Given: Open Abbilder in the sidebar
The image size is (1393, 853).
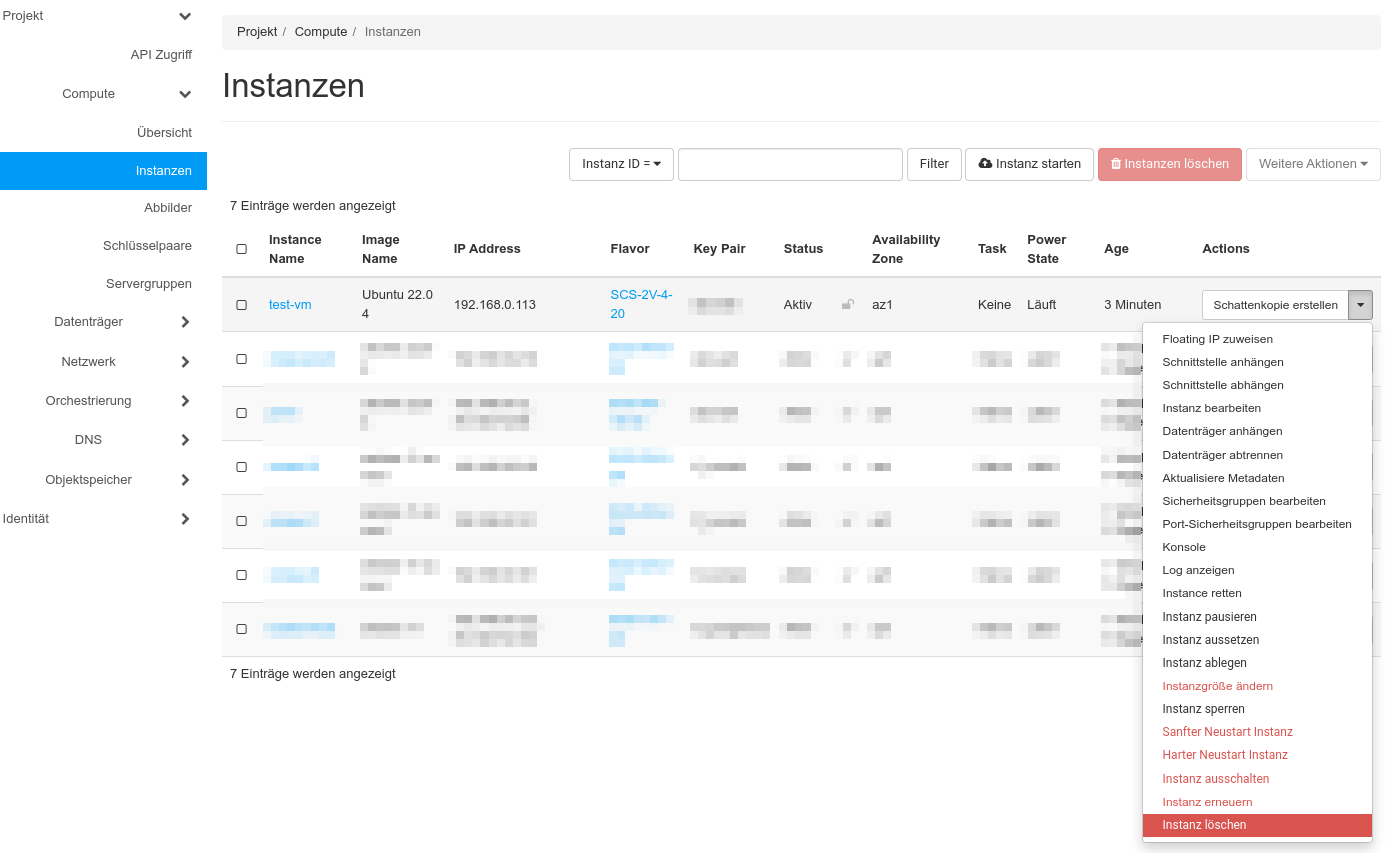Looking at the screenshot, I should [168, 208].
